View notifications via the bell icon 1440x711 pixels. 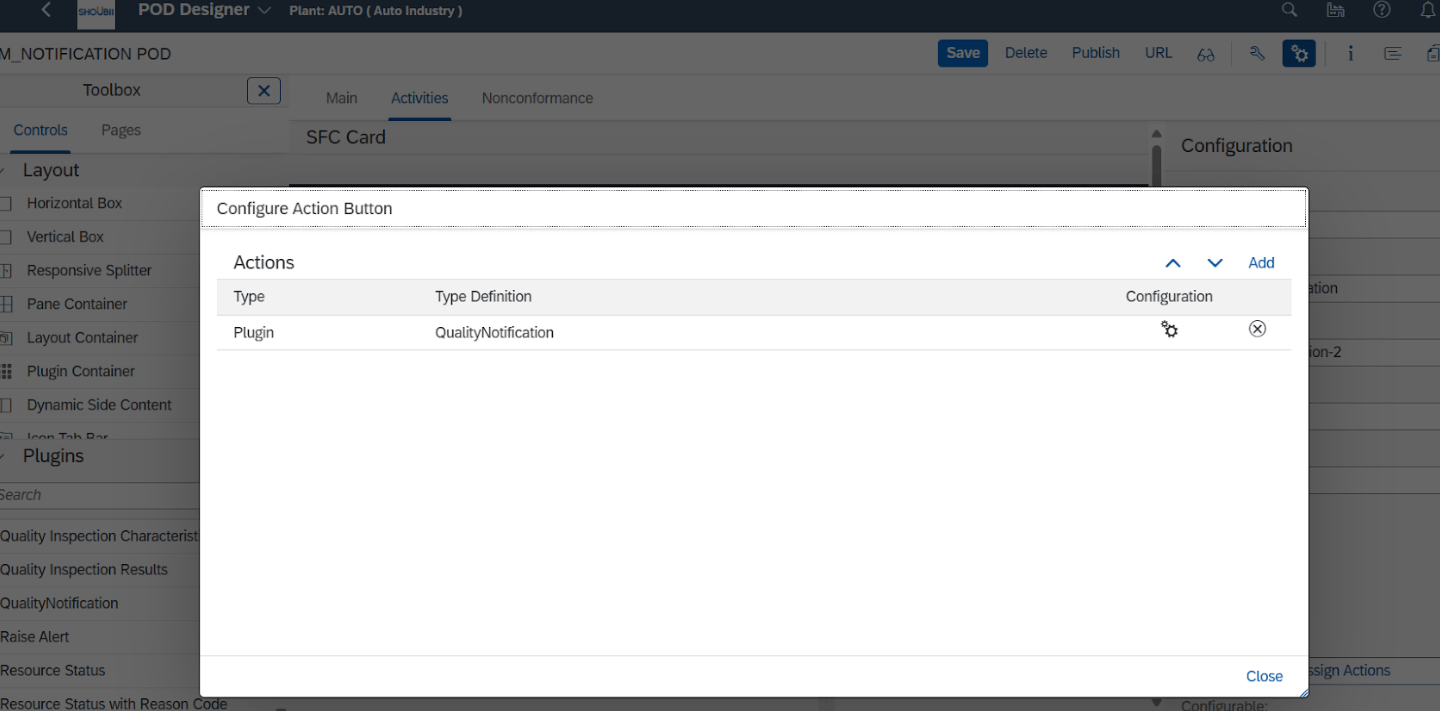(1427, 10)
